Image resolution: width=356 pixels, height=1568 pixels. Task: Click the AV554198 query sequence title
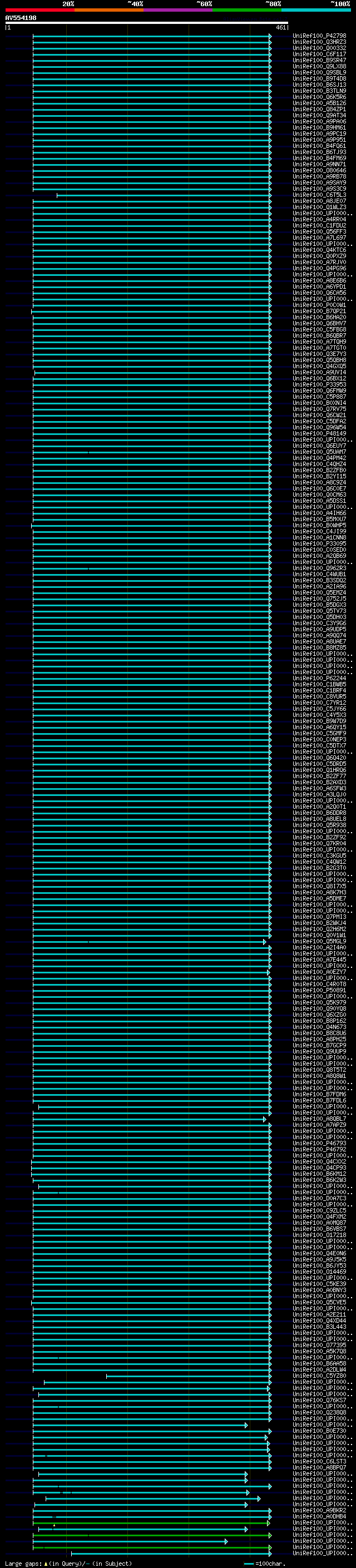point(21,18)
